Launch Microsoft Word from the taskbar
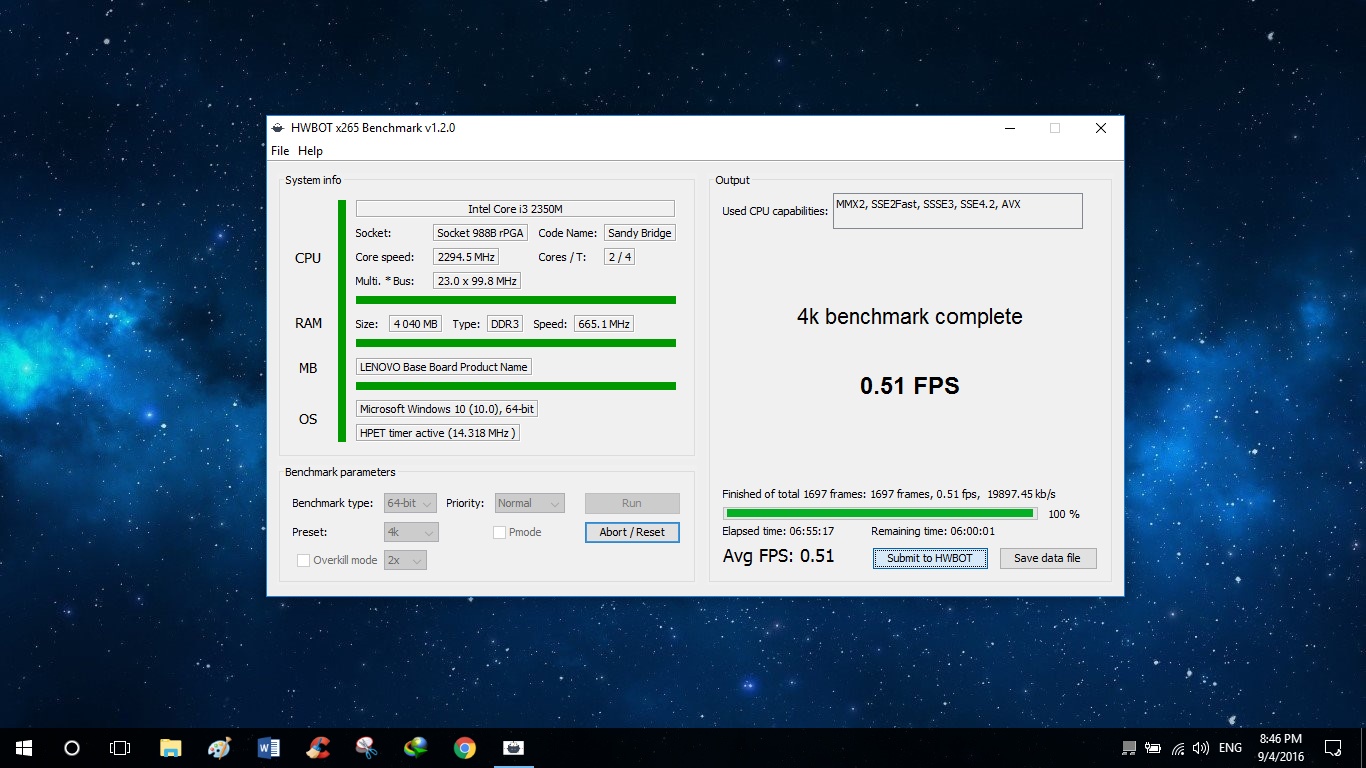1366x768 pixels. click(x=269, y=747)
